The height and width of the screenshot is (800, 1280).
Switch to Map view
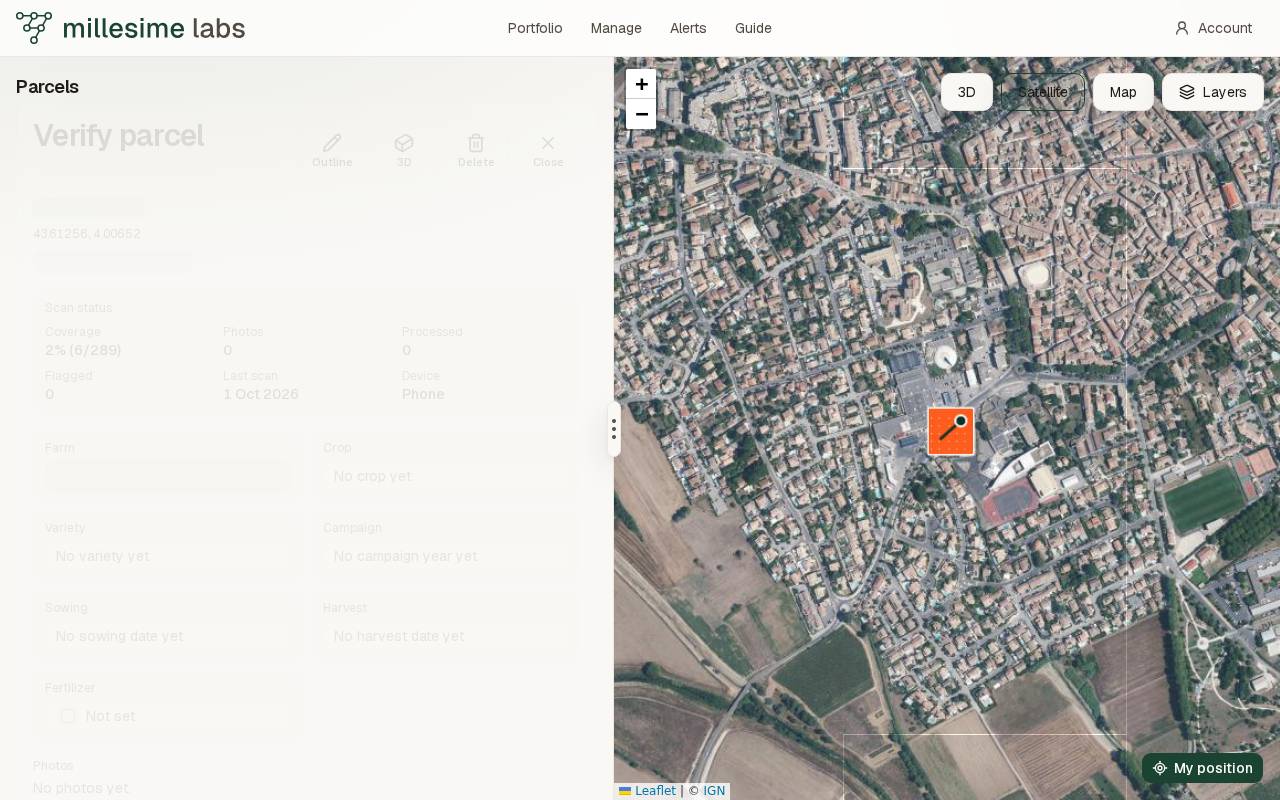1123,92
